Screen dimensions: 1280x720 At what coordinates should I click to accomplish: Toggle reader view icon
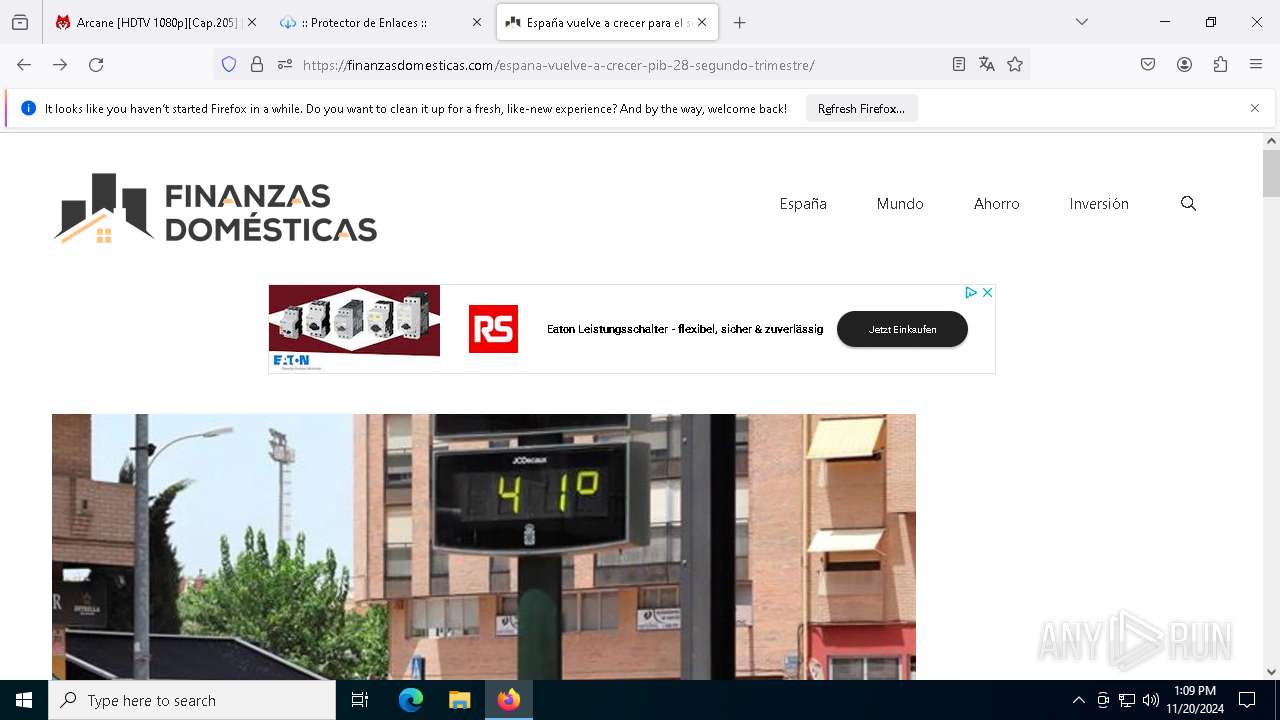pos(958,64)
